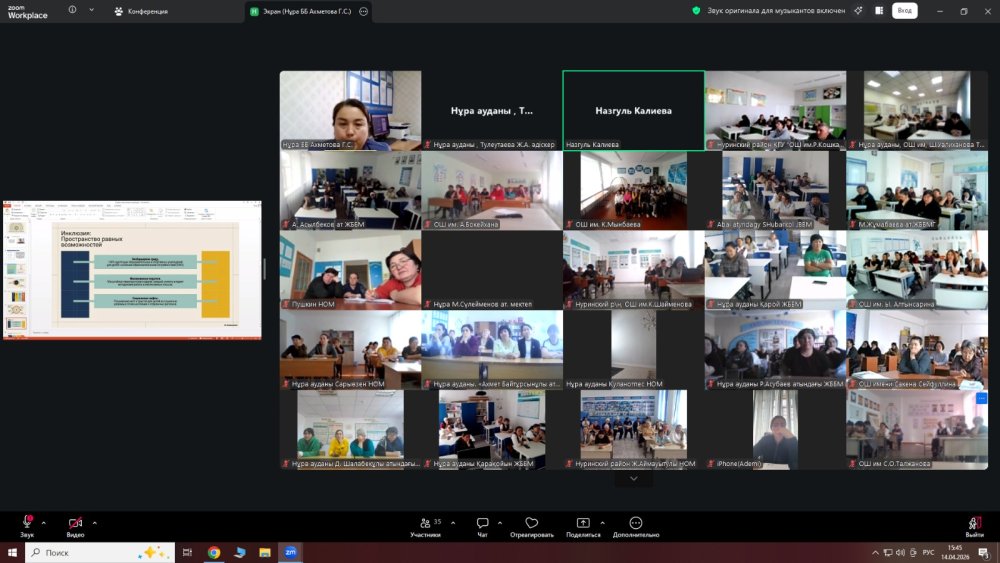The image size is (1000, 563).
Task: Select Нұра ауданы Құланөтпес НОМ tile
Action: click(633, 350)
